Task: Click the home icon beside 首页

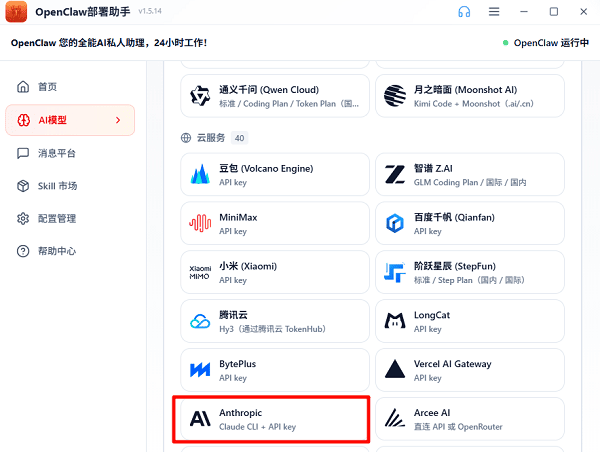Action: (23, 87)
